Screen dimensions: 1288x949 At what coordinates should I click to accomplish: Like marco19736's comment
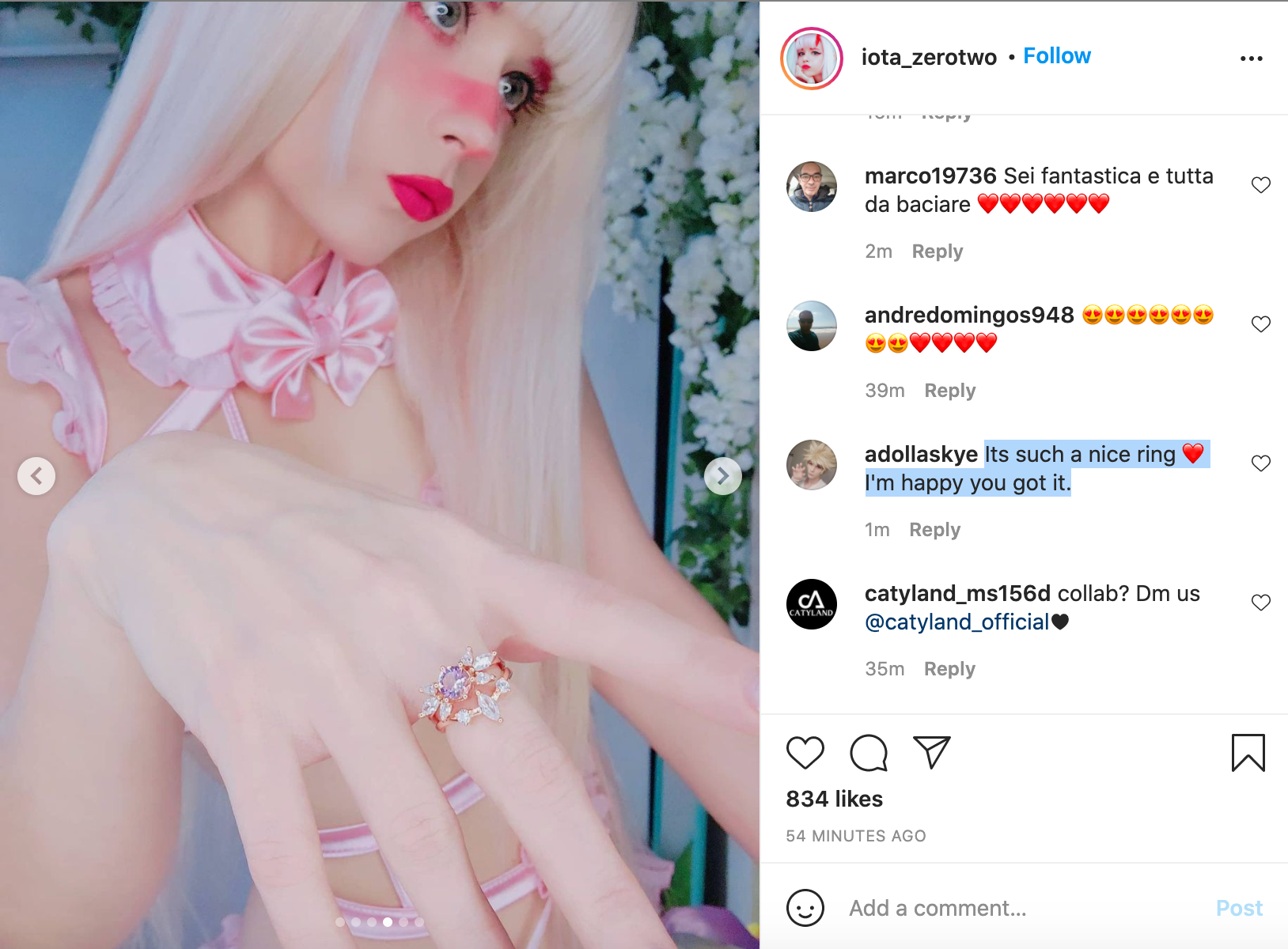click(x=1260, y=185)
